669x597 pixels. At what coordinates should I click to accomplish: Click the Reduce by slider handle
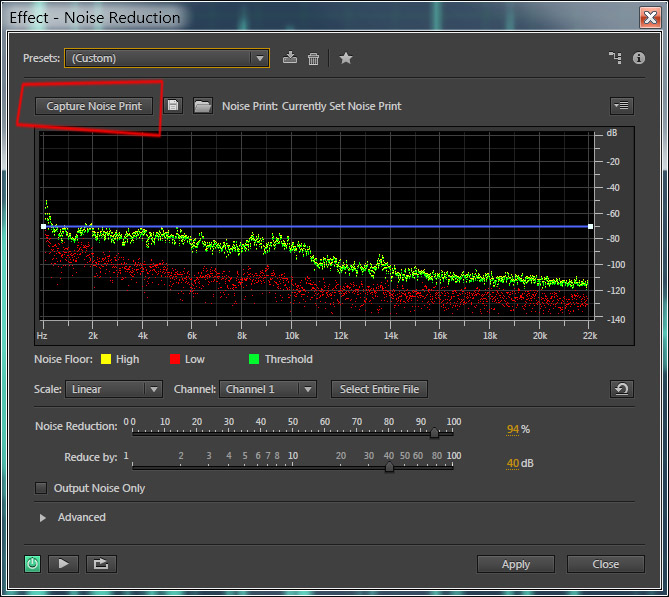pos(389,467)
